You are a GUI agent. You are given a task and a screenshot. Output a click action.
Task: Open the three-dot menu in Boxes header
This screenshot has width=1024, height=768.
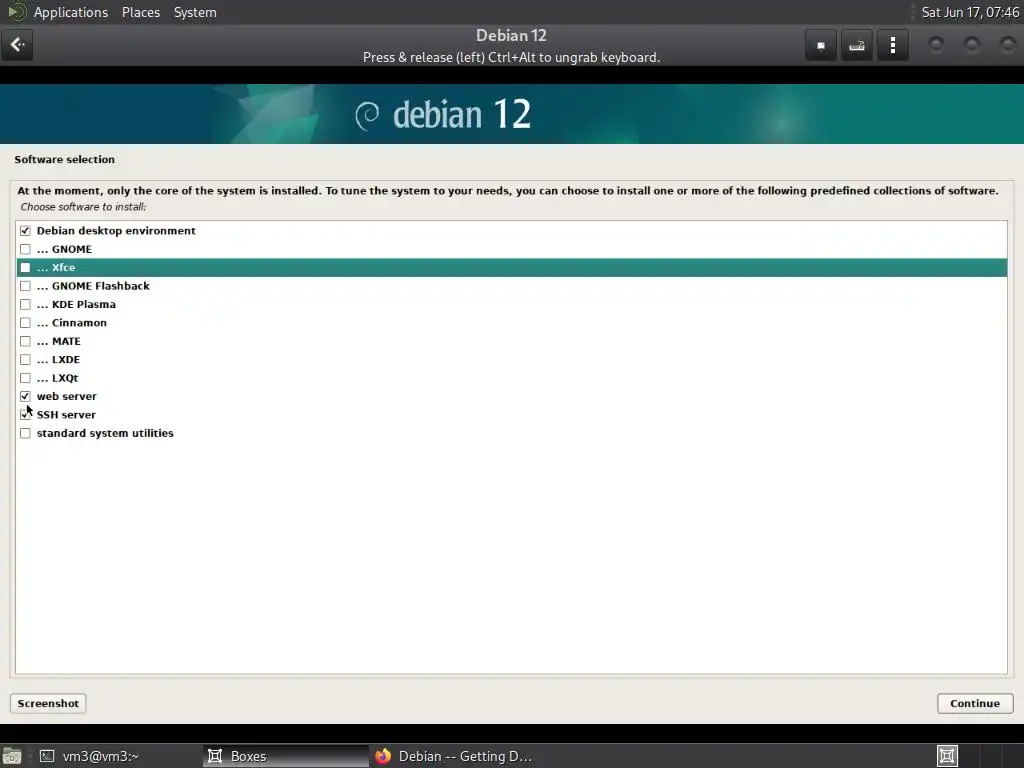click(893, 46)
